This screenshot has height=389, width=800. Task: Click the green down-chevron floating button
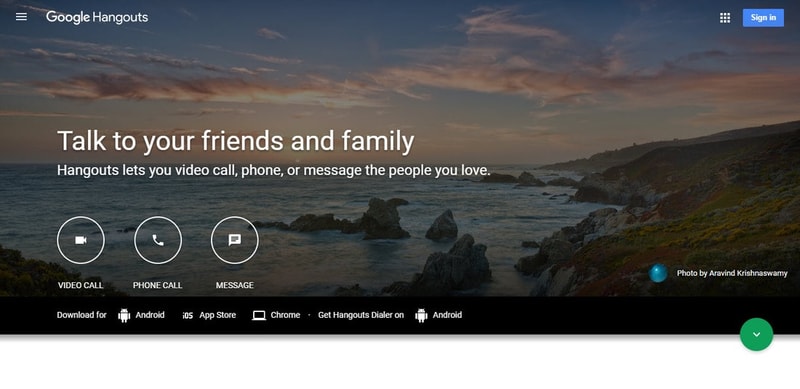tap(757, 334)
